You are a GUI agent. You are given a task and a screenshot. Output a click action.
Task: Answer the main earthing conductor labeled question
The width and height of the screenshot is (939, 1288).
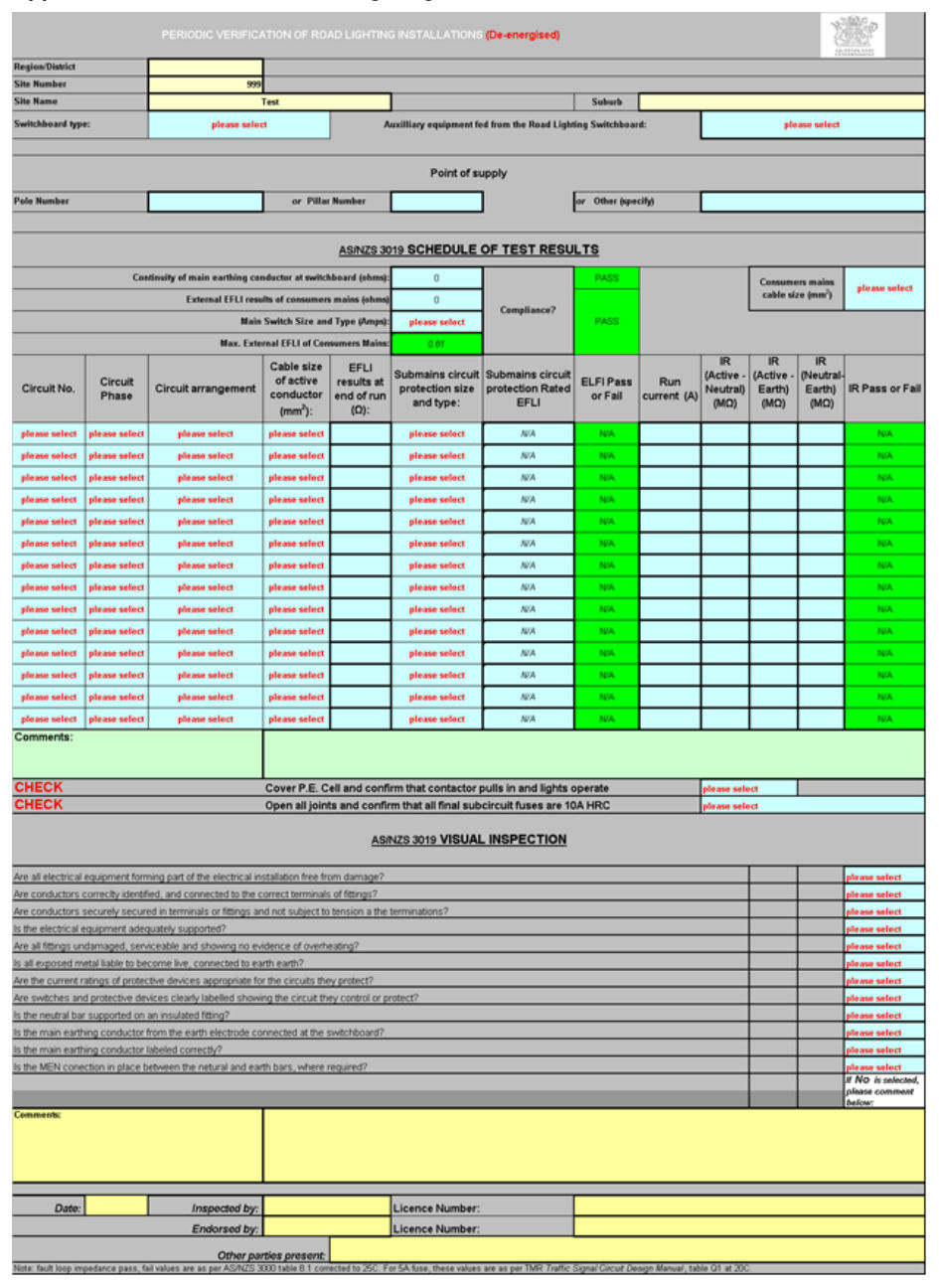pyautogui.click(x=884, y=1049)
